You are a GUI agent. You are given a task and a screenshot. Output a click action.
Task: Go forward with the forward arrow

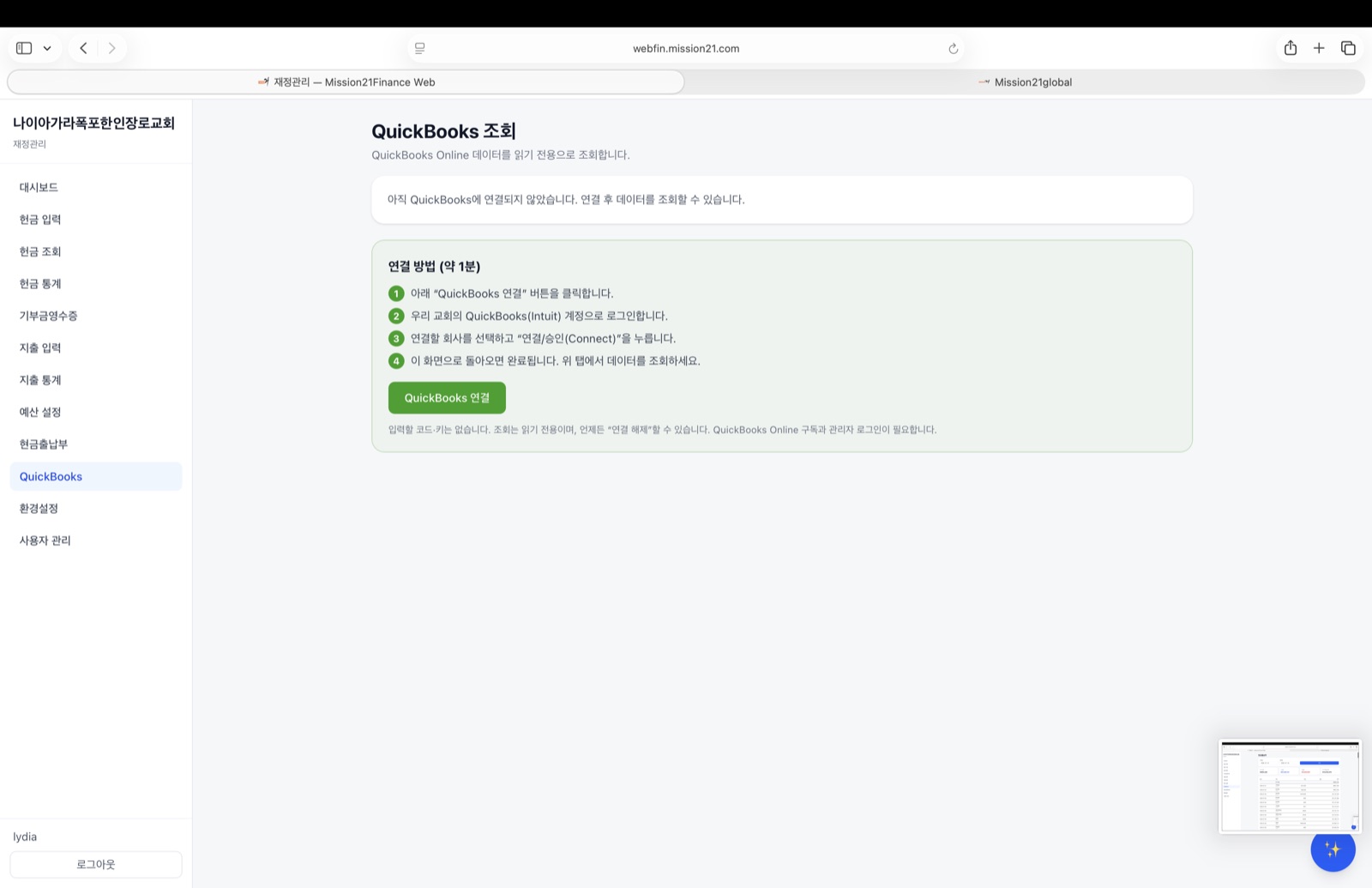click(x=111, y=48)
